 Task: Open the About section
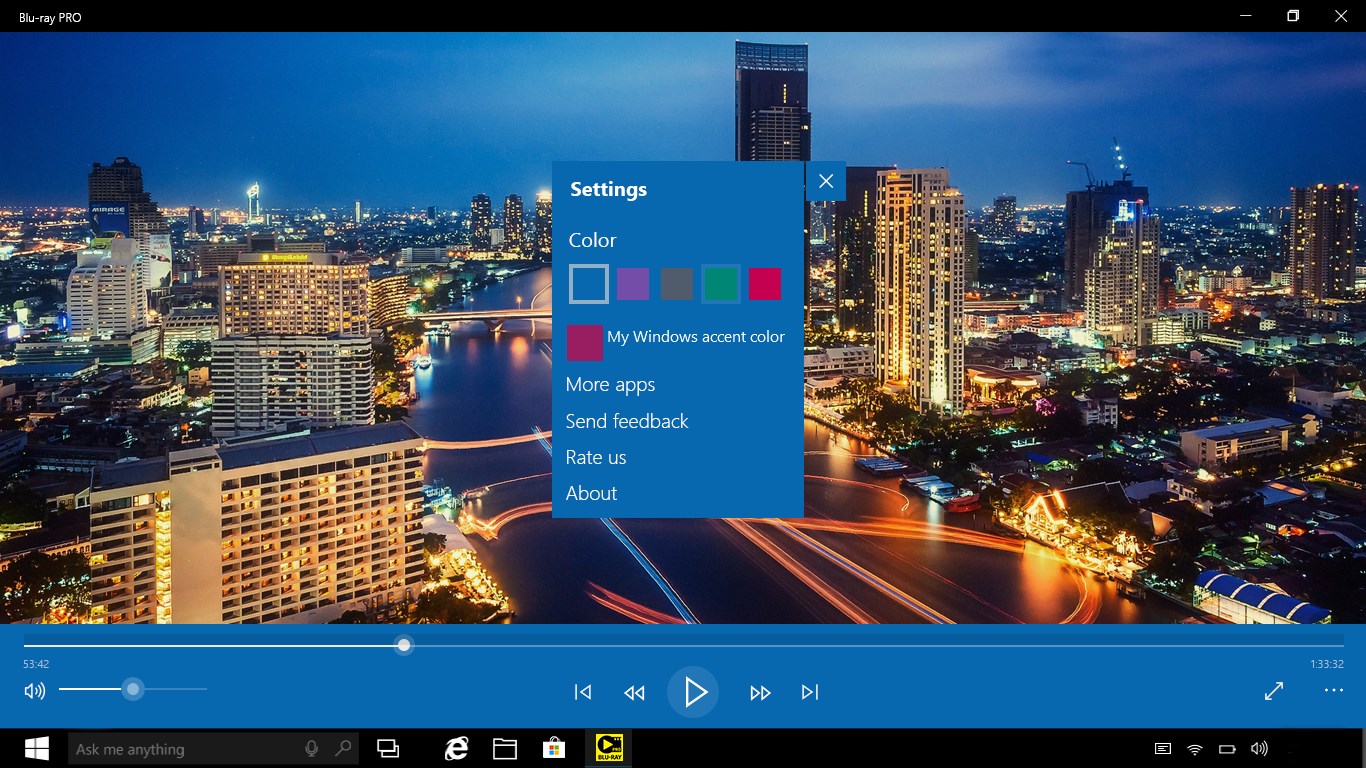(x=591, y=493)
